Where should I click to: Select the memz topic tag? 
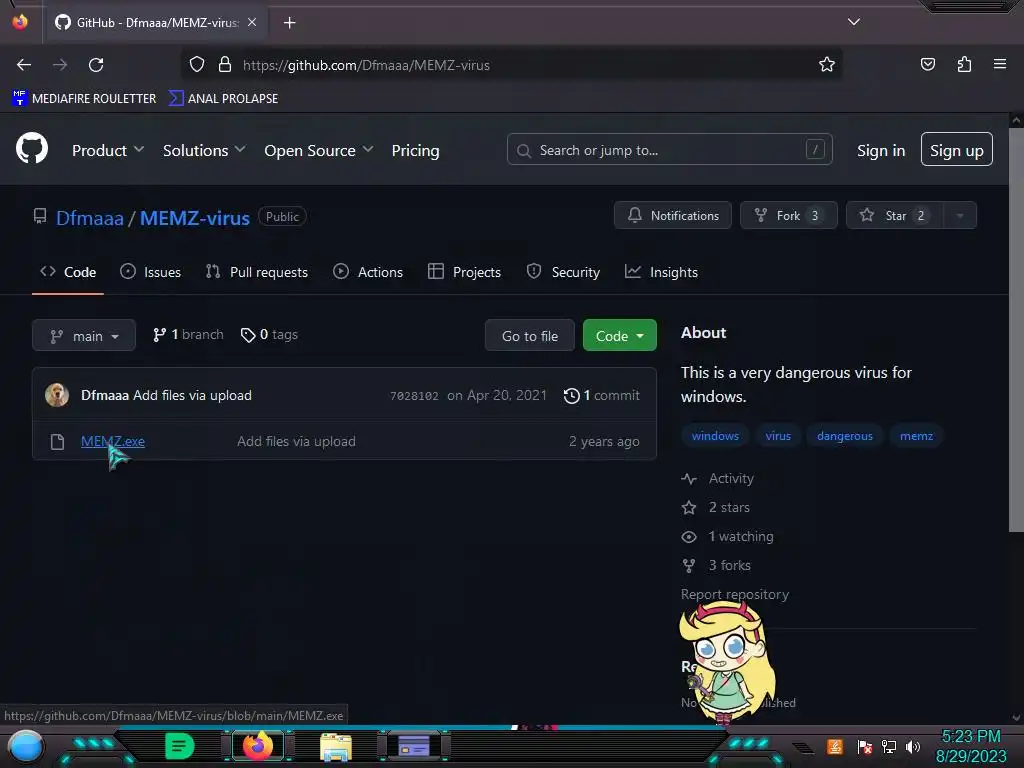(x=916, y=436)
